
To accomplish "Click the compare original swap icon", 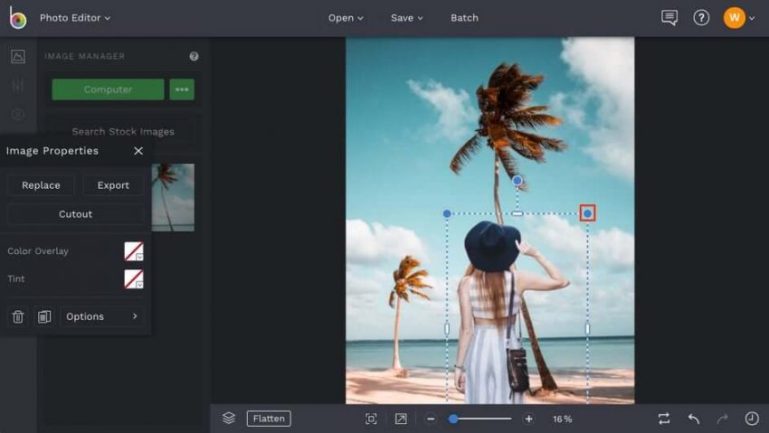I will [x=664, y=419].
